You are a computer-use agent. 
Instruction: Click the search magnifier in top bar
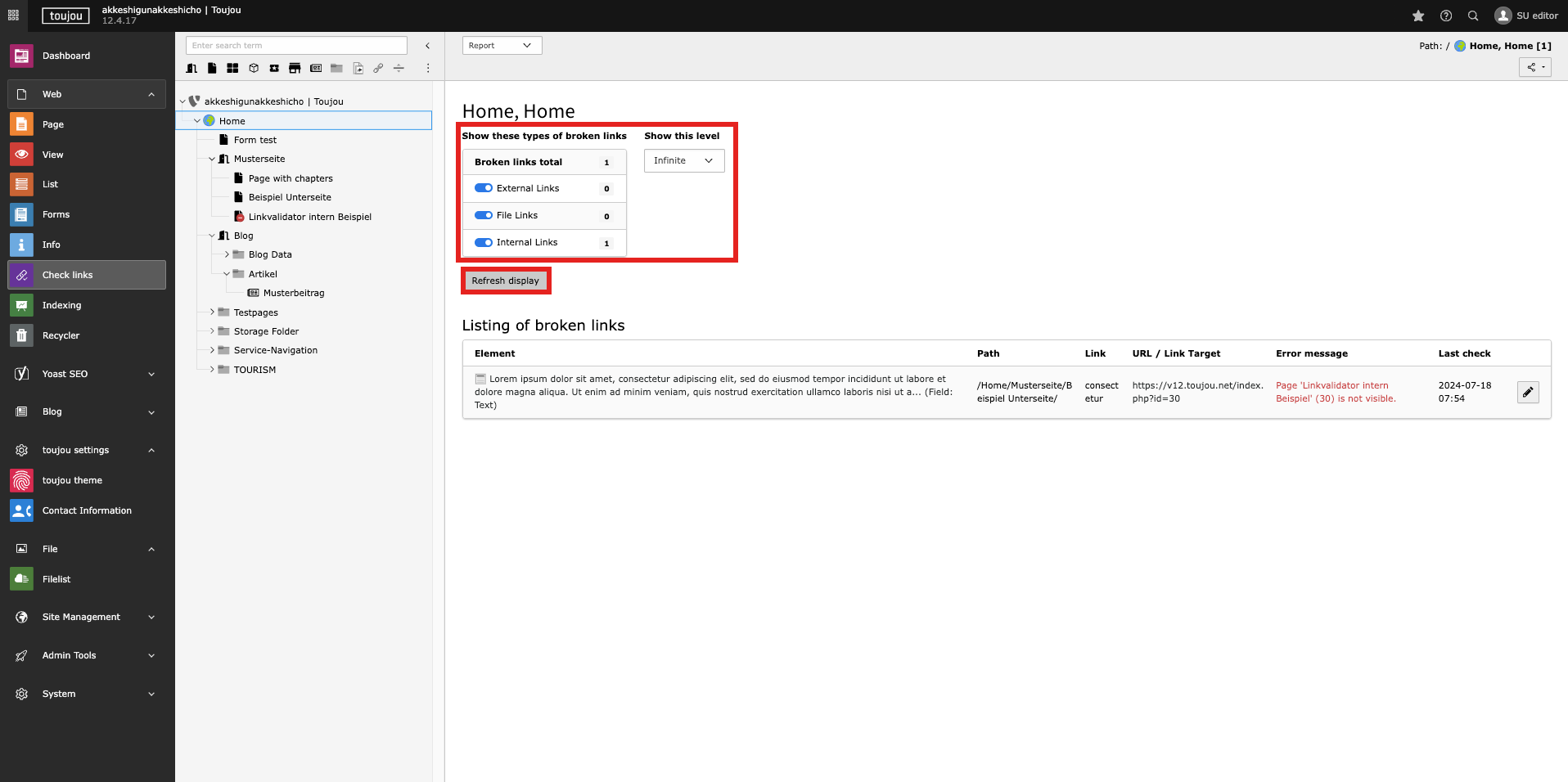[1473, 16]
